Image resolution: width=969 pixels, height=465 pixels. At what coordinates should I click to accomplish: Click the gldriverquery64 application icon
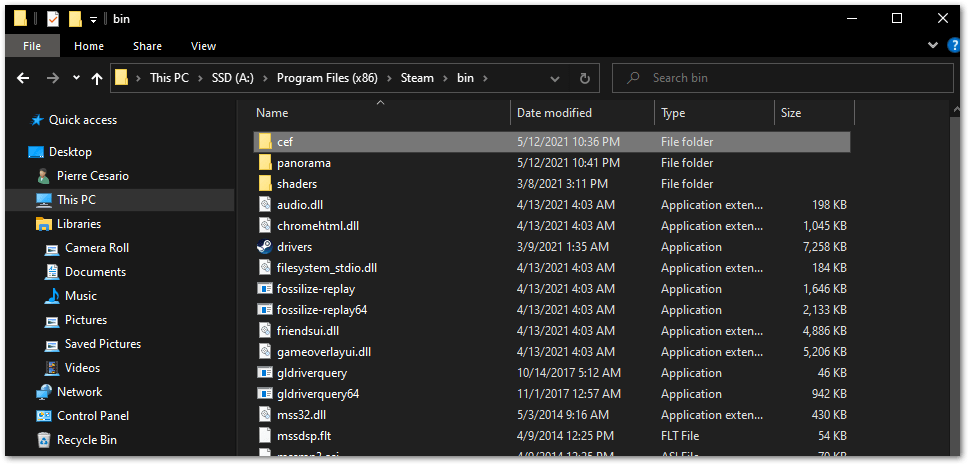coord(264,394)
